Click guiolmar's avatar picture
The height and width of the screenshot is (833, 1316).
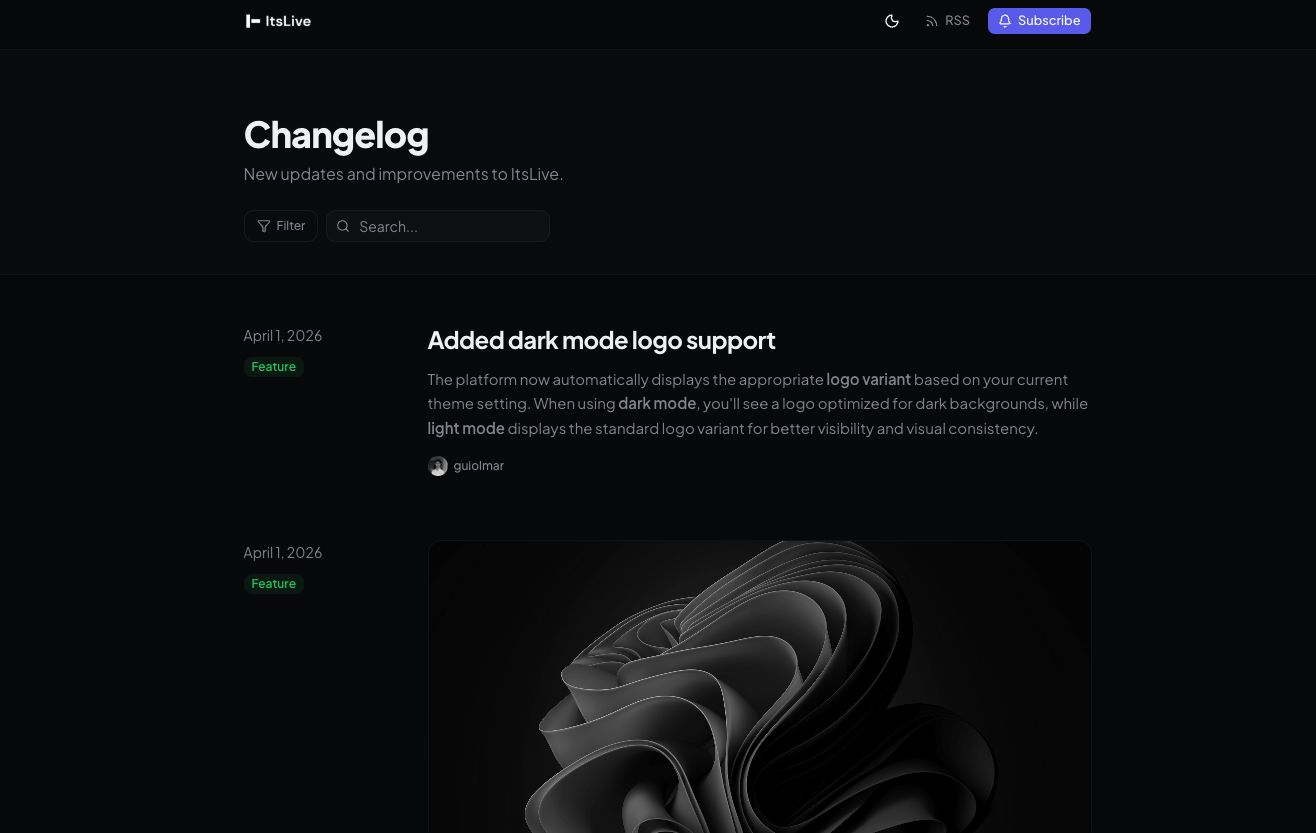[438, 465]
